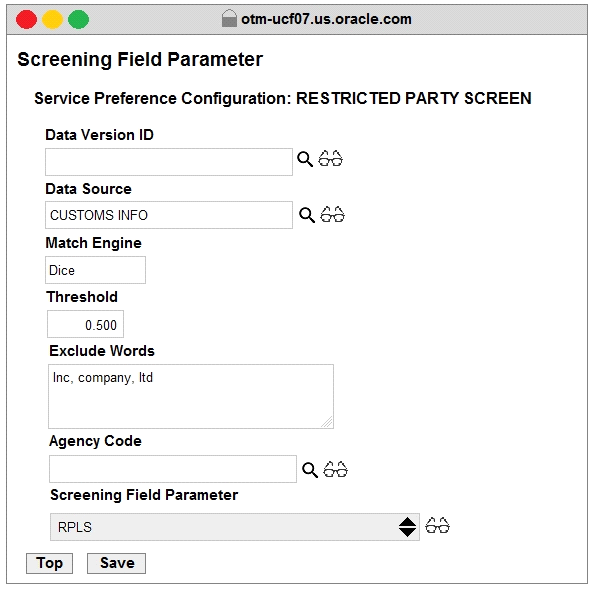Focus the Data Version ID field

(169, 162)
